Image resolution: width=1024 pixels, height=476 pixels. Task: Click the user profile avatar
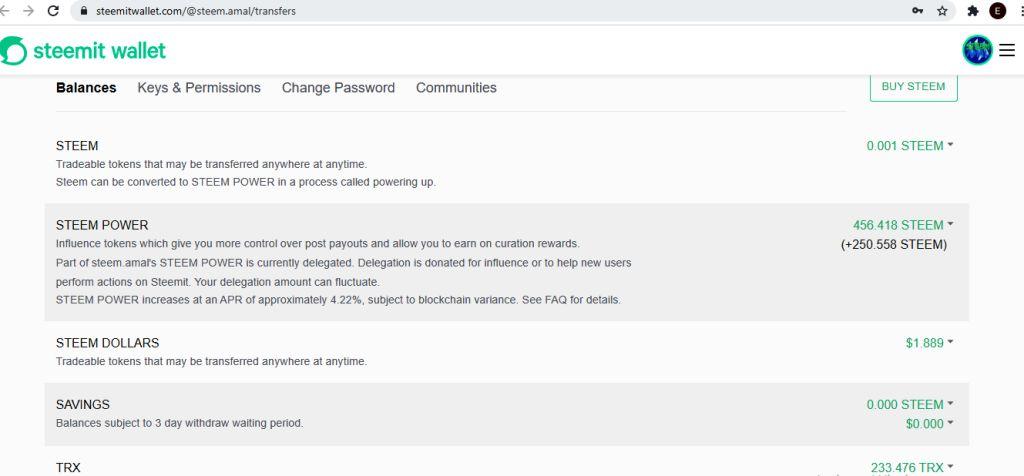click(x=977, y=50)
